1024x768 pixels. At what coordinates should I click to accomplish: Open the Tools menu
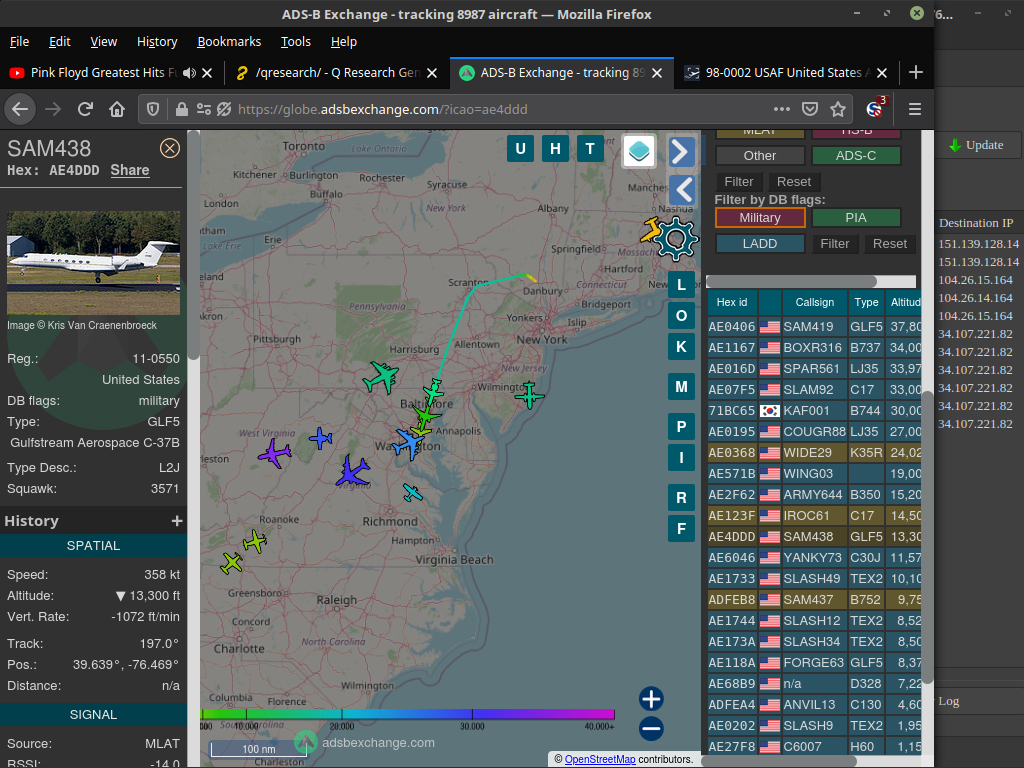[296, 42]
